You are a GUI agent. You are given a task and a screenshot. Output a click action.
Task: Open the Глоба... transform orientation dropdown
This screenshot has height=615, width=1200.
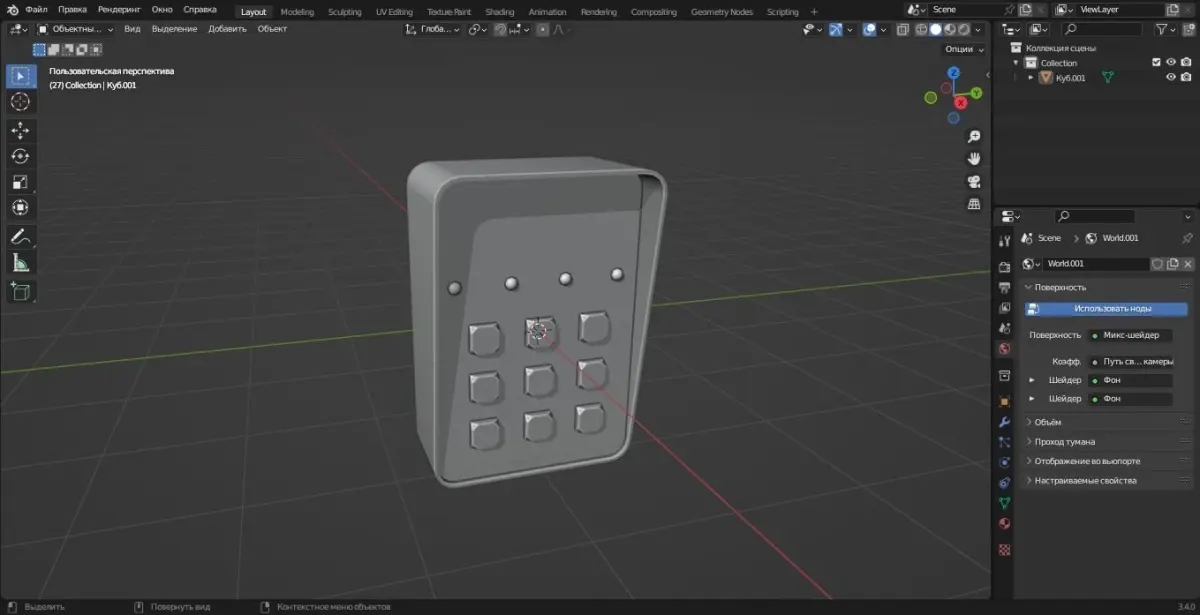pyautogui.click(x=433, y=29)
